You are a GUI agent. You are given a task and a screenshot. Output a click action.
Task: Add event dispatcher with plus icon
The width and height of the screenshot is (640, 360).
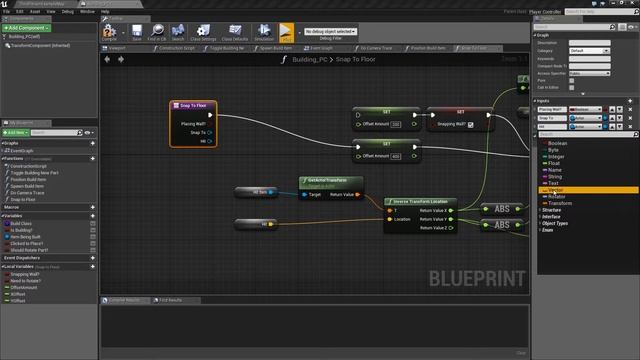93,258
